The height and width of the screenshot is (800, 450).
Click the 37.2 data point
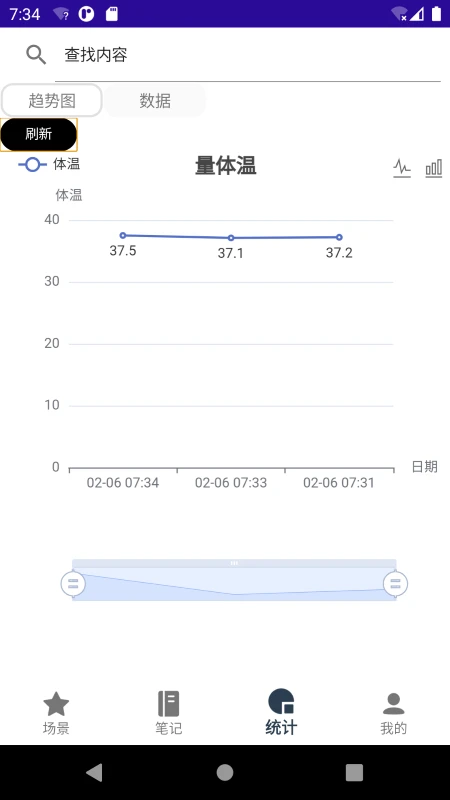point(339,237)
